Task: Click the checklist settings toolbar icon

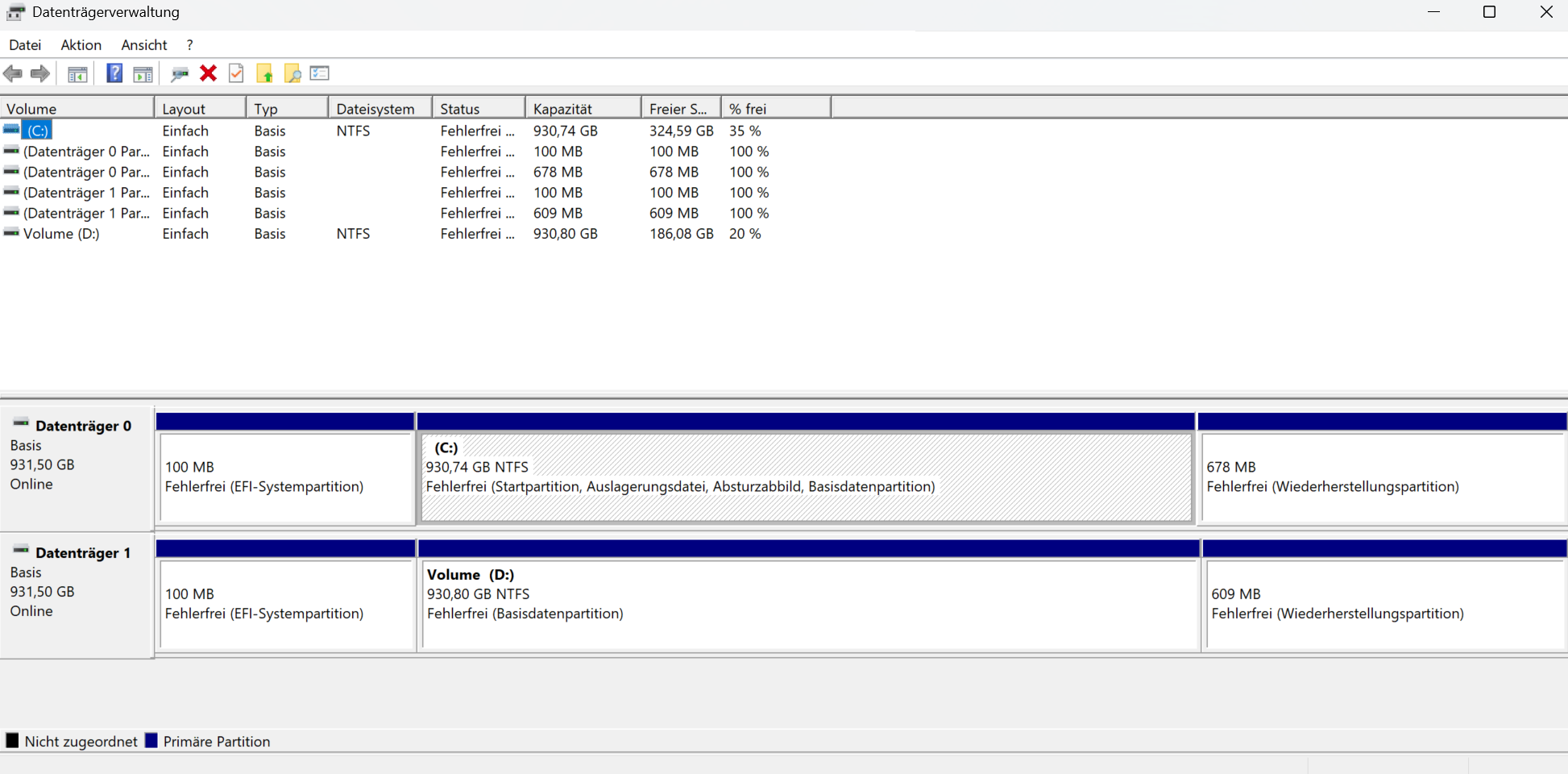Action: coord(320,73)
